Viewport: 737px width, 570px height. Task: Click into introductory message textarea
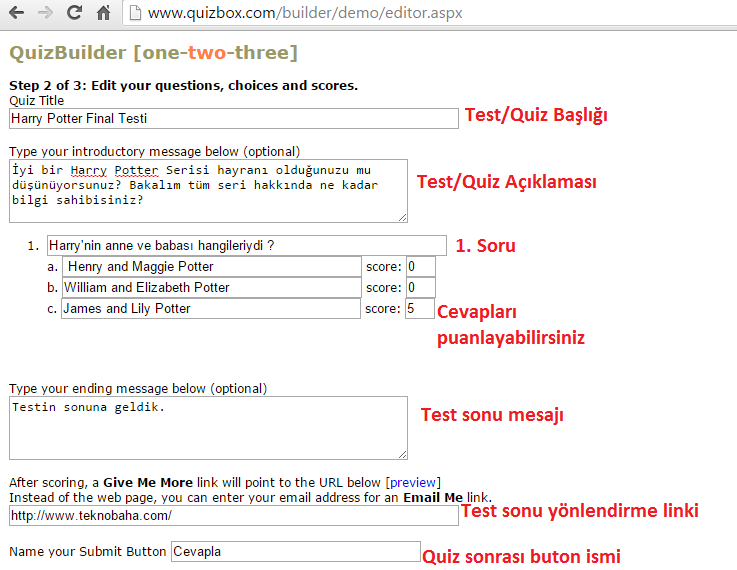point(208,191)
